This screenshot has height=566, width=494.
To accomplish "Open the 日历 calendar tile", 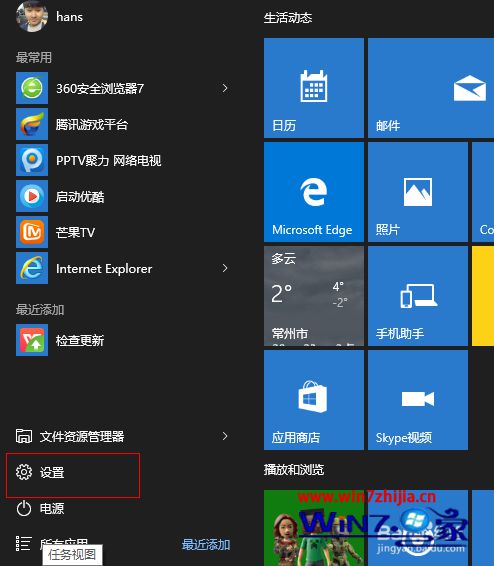I will click(x=314, y=88).
